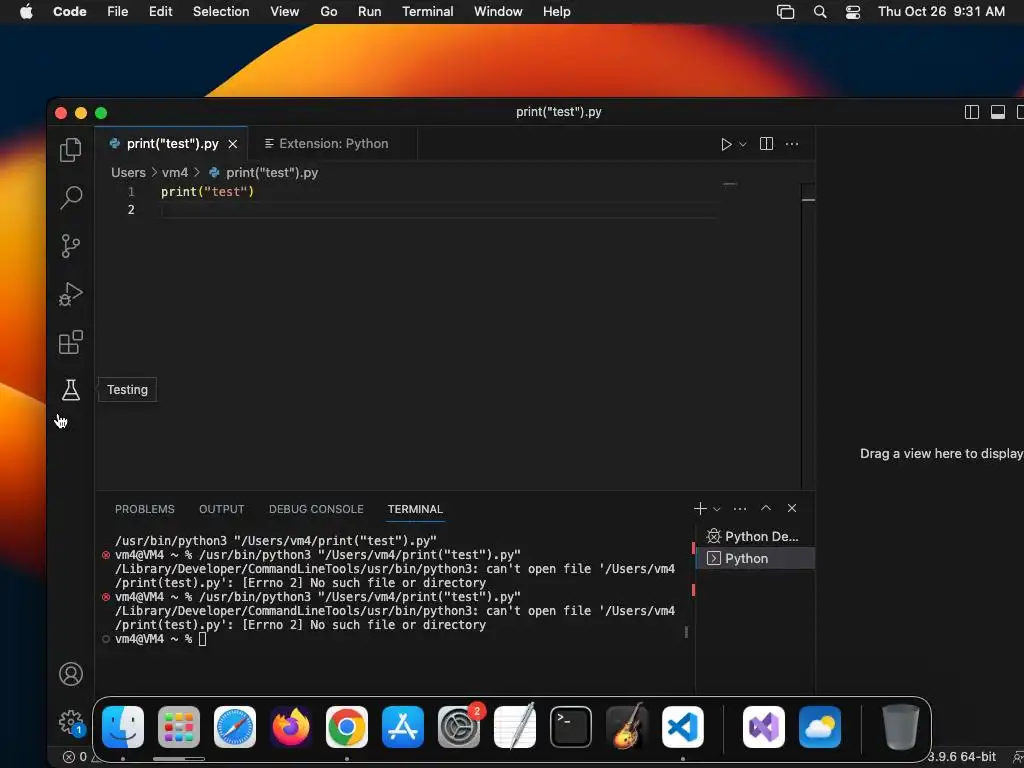Switch to the PROBLEMS panel tab

click(x=144, y=509)
